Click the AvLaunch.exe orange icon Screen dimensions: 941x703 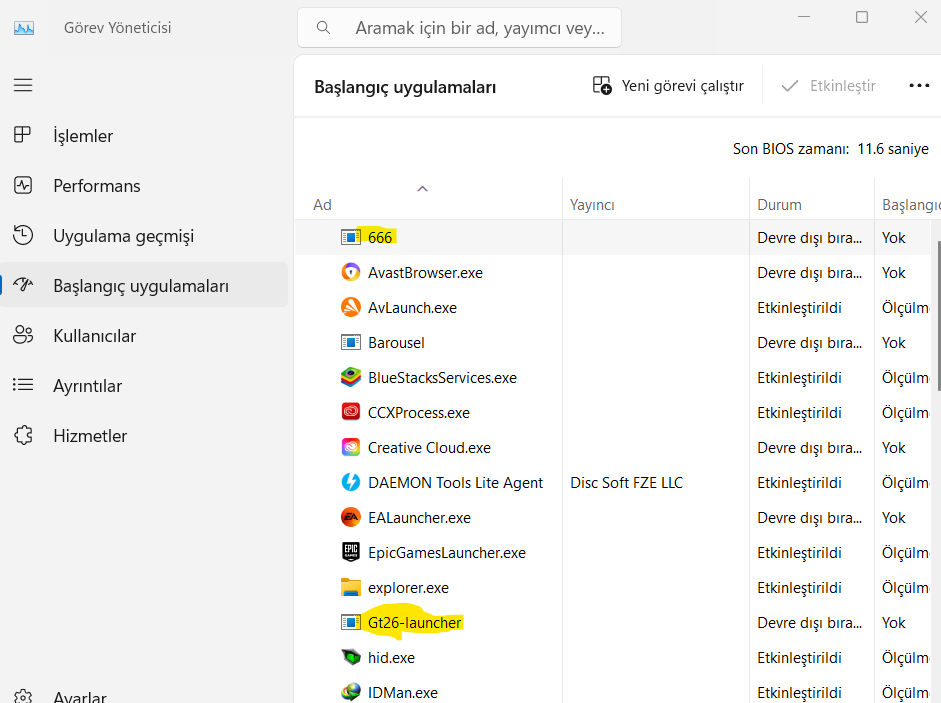point(350,307)
